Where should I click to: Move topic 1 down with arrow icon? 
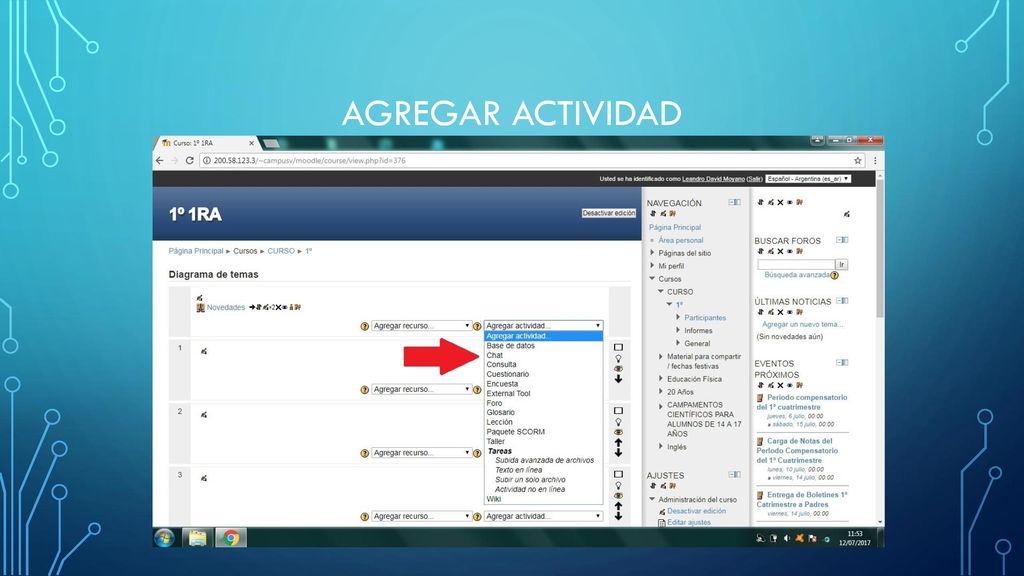tap(618, 379)
